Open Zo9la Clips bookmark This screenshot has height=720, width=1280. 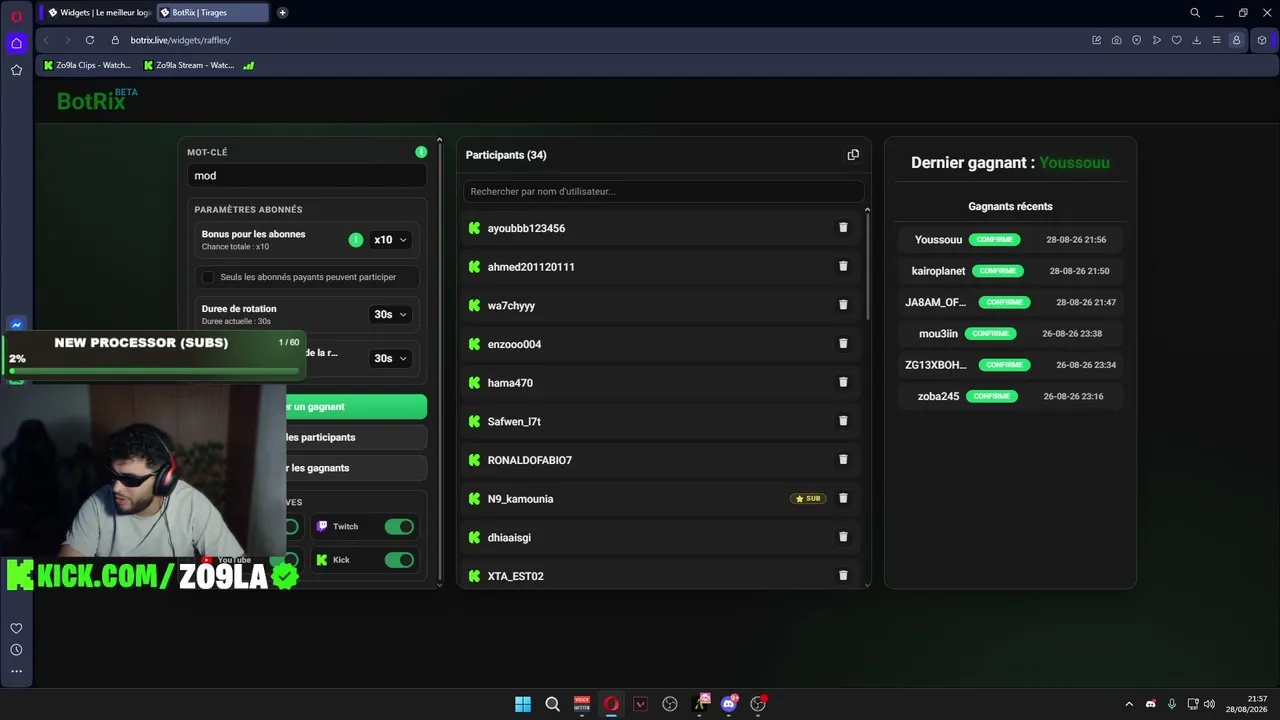(87, 65)
